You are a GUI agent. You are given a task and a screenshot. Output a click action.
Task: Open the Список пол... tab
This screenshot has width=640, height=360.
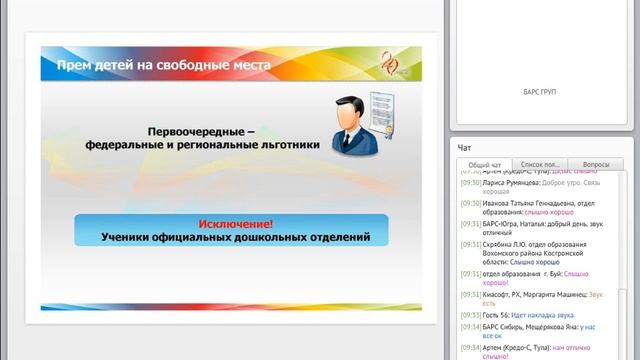click(x=540, y=164)
